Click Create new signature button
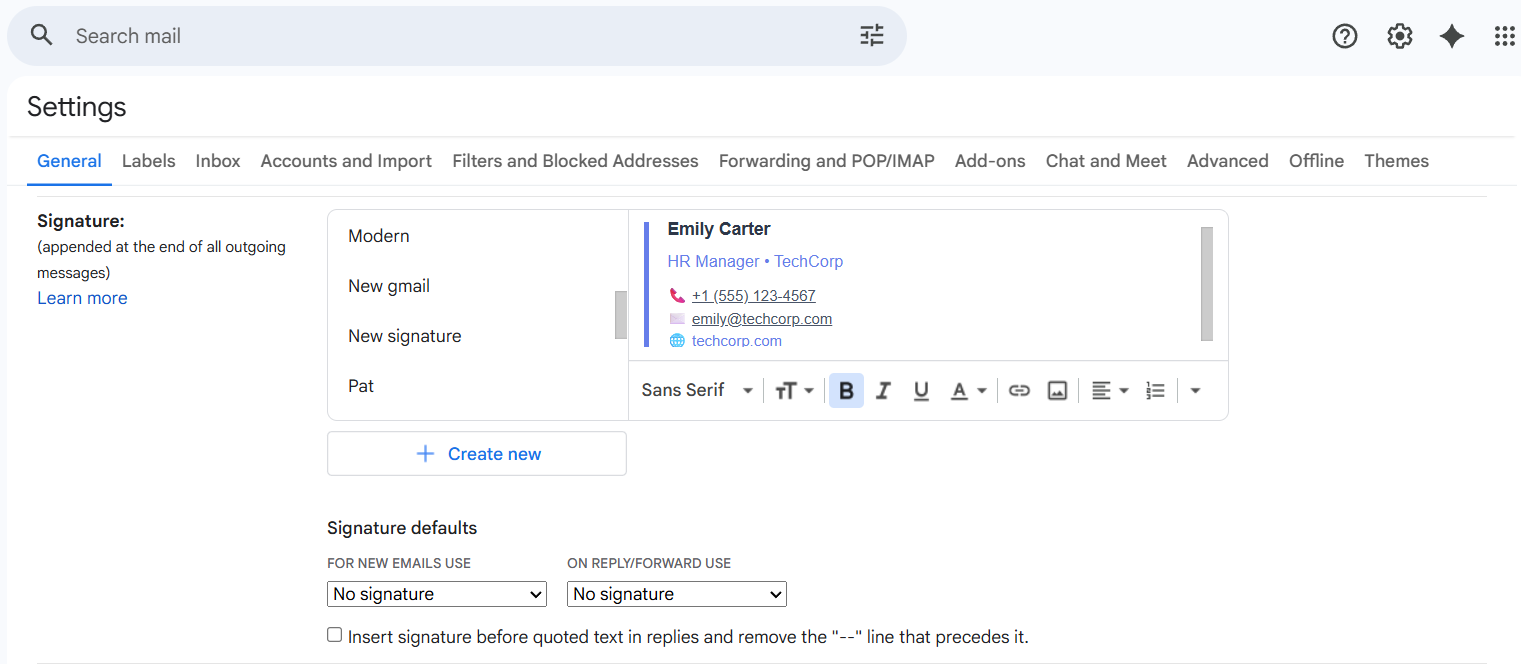The image size is (1521, 664). [x=477, y=453]
